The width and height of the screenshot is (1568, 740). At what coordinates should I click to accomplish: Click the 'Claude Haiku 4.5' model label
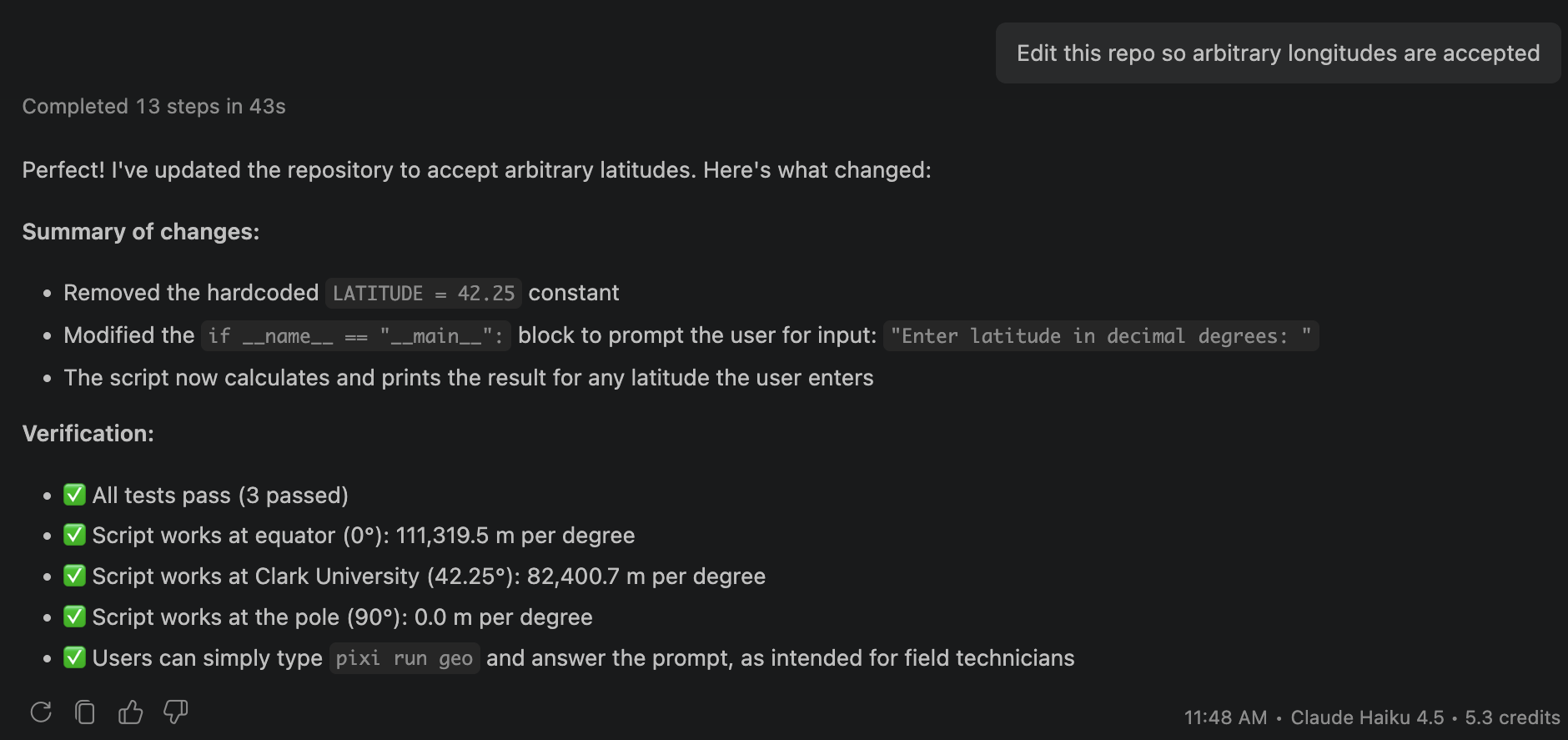pos(1367,717)
